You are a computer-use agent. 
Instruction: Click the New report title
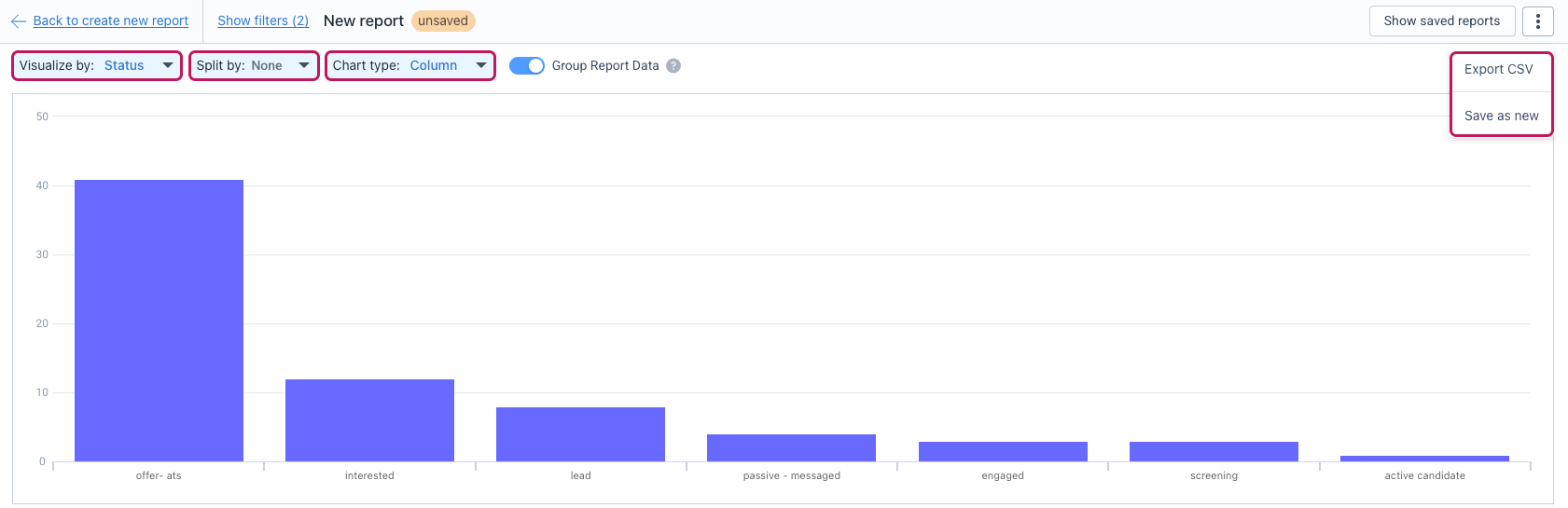(x=364, y=20)
